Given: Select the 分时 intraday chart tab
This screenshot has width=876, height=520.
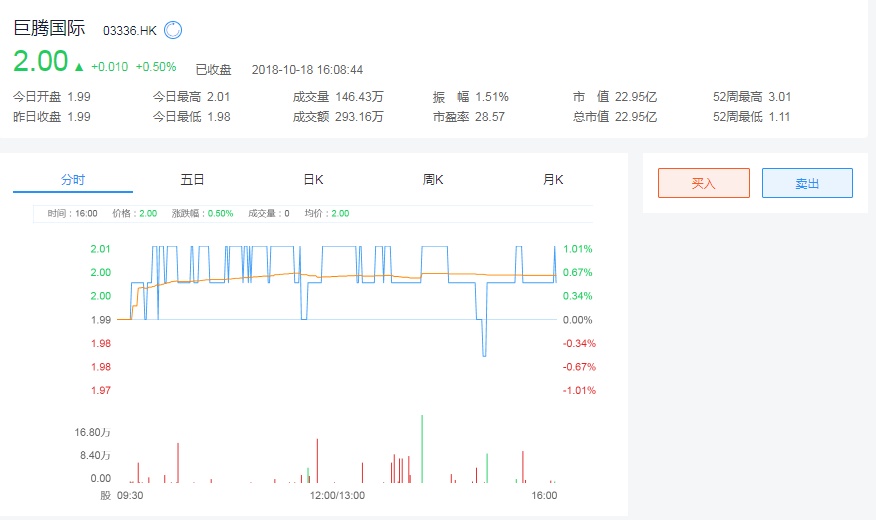Looking at the screenshot, I should coord(73,180).
